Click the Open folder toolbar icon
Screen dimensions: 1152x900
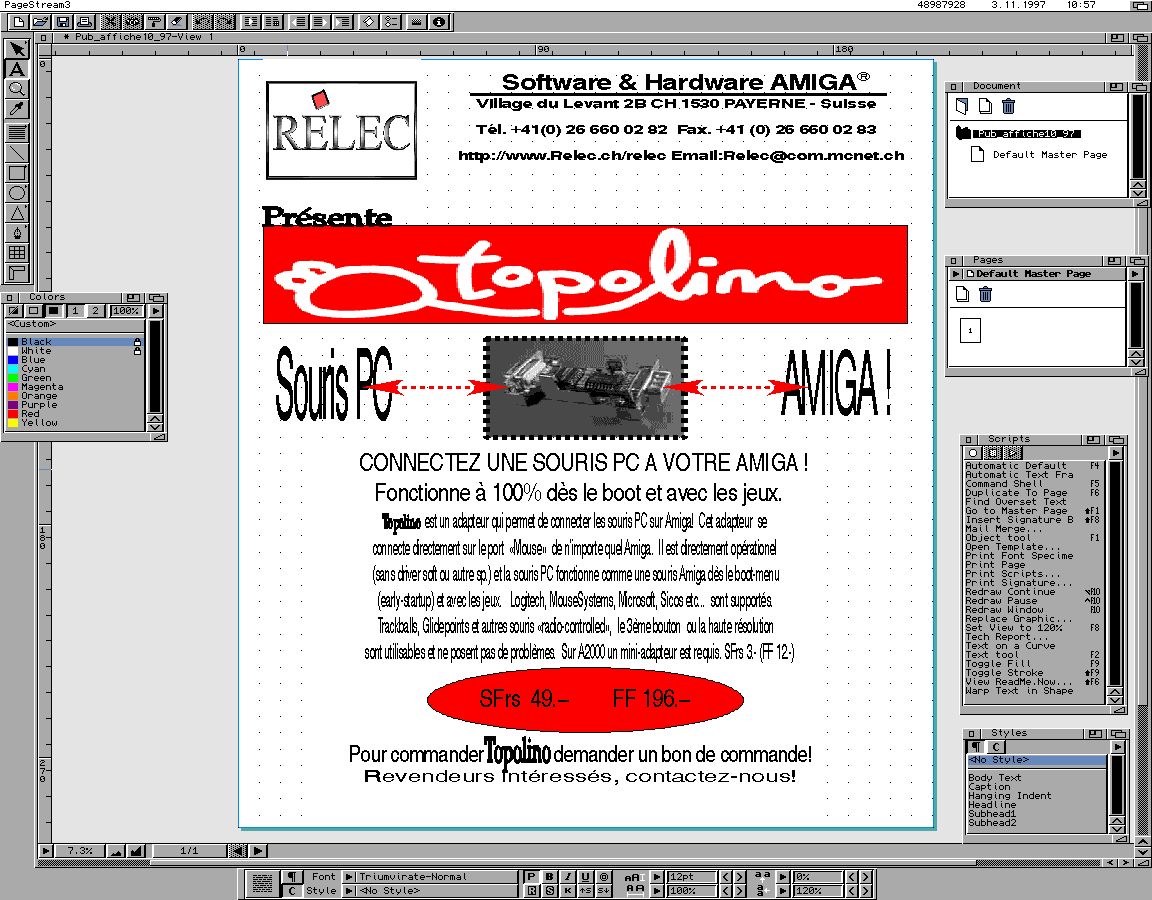pyautogui.click(x=40, y=22)
